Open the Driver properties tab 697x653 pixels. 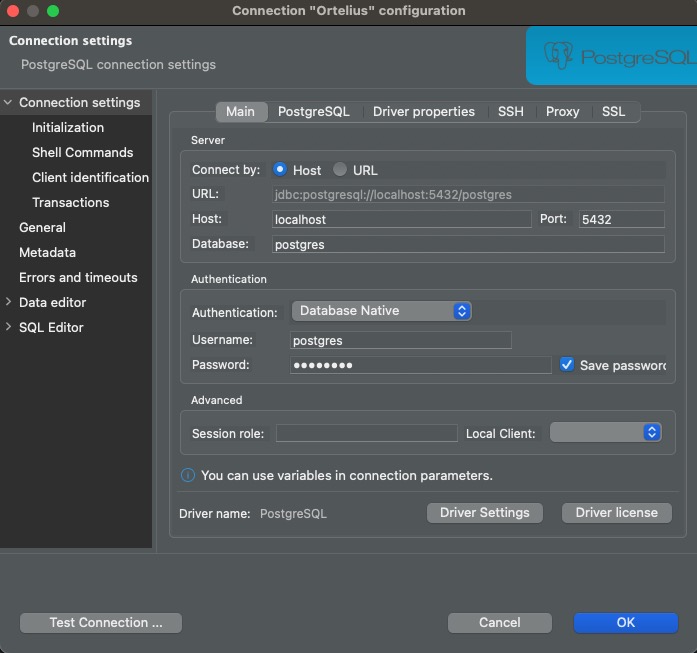click(424, 112)
